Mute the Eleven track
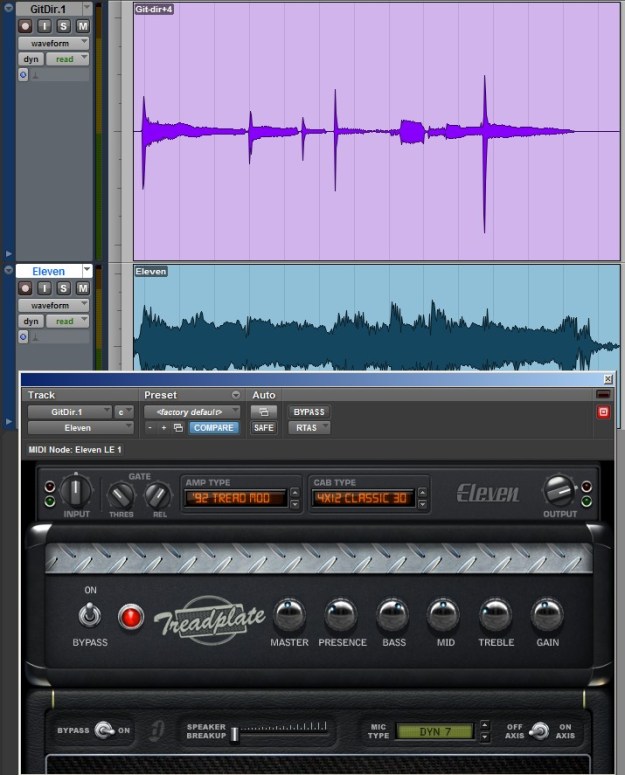The height and width of the screenshot is (775, 625). tap(82, 288)
